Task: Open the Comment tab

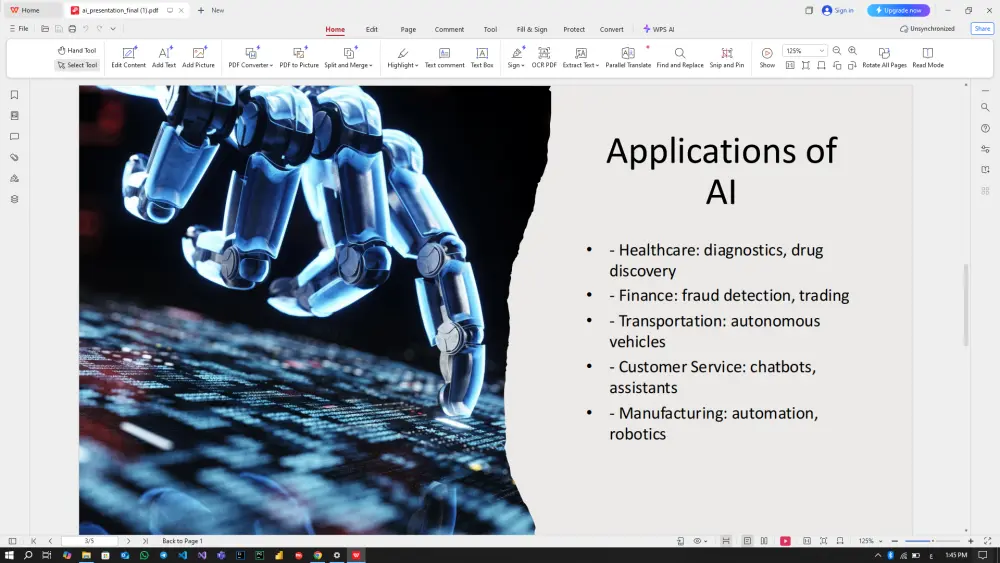Action: point(449,29)
